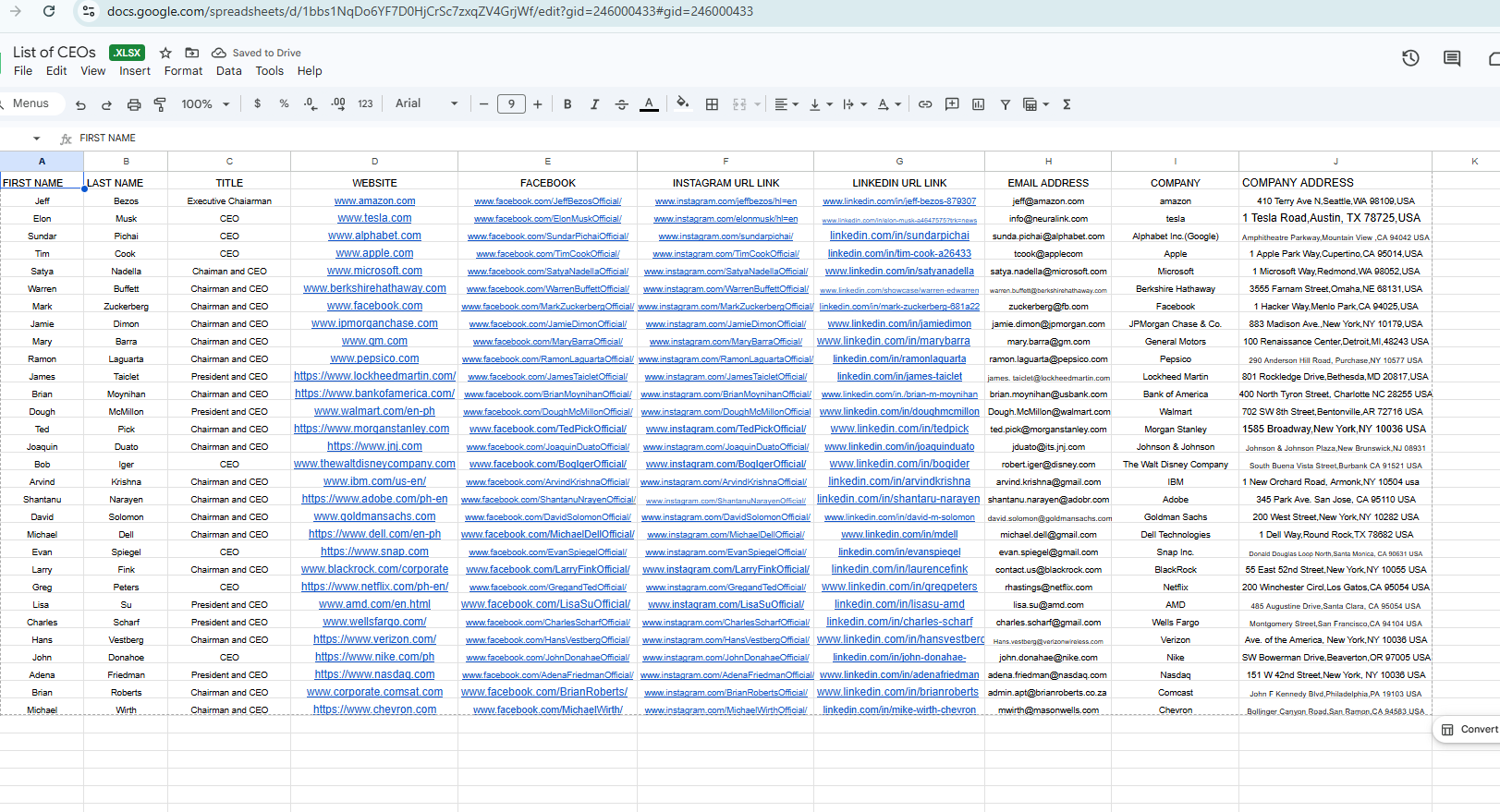1500x812 pixels.
Task: Open the horizontal align dropdown
Action: [x=787, y=104]
